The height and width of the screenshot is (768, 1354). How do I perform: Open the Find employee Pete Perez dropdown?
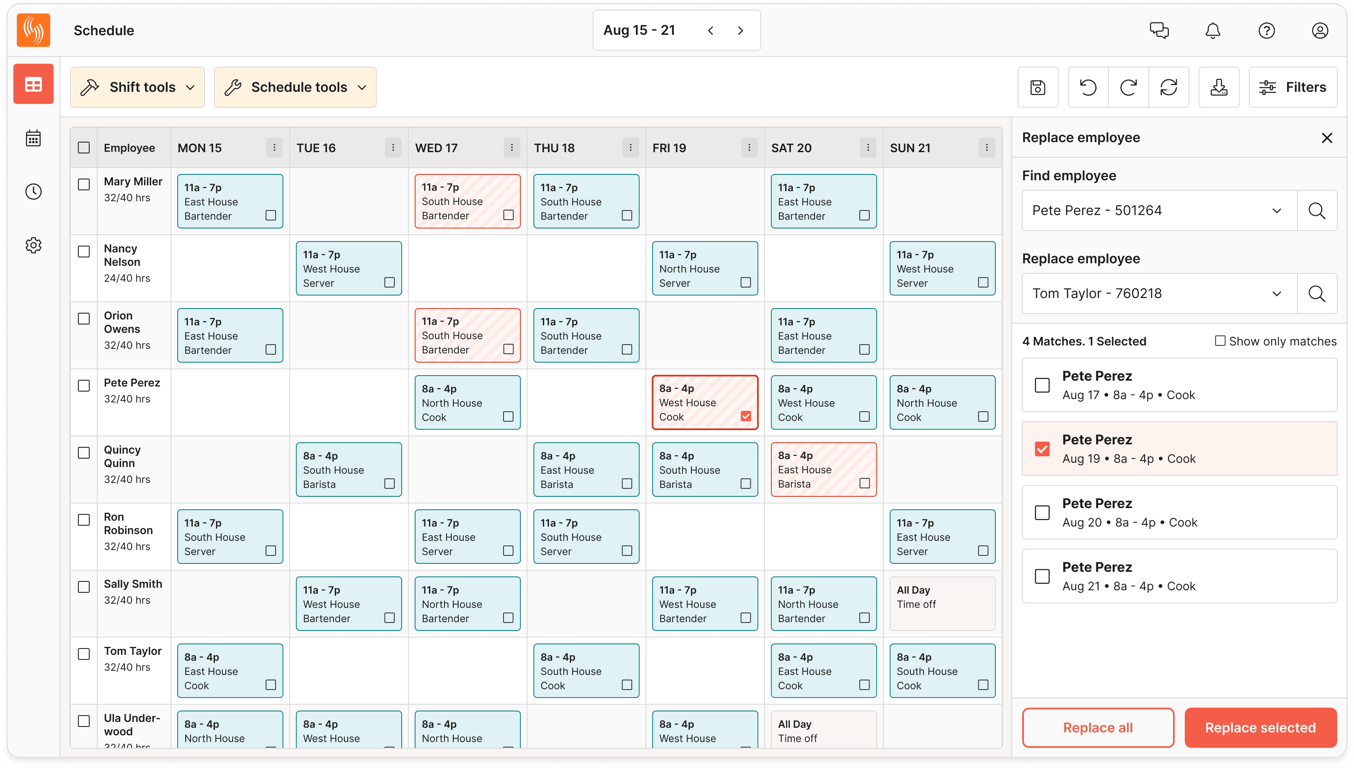pyautogui.click(x=1159, y=211)
